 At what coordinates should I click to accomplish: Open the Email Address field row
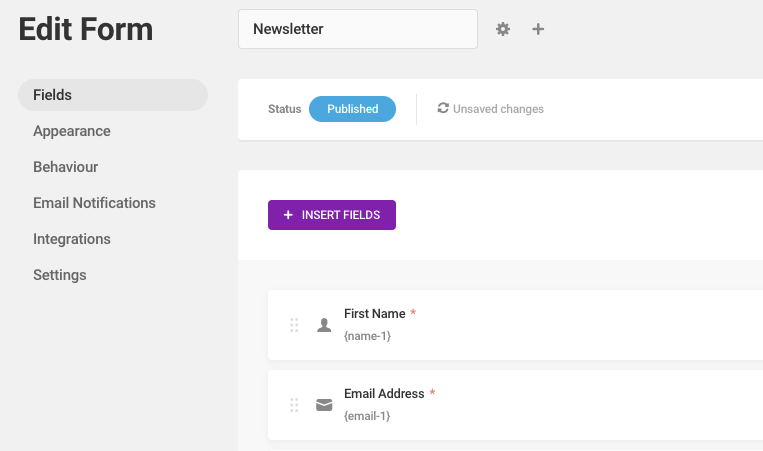click(x=515, y=405)
